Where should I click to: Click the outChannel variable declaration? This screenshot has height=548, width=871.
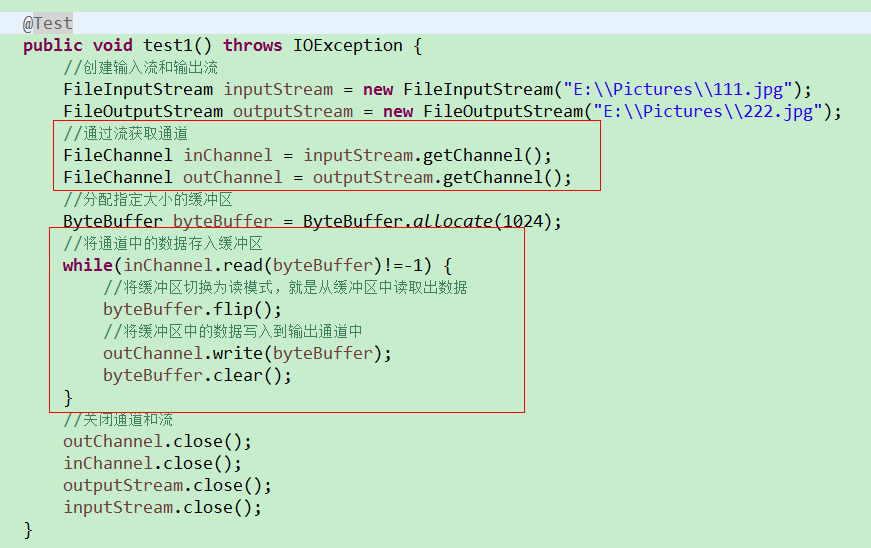pos(233,178)
